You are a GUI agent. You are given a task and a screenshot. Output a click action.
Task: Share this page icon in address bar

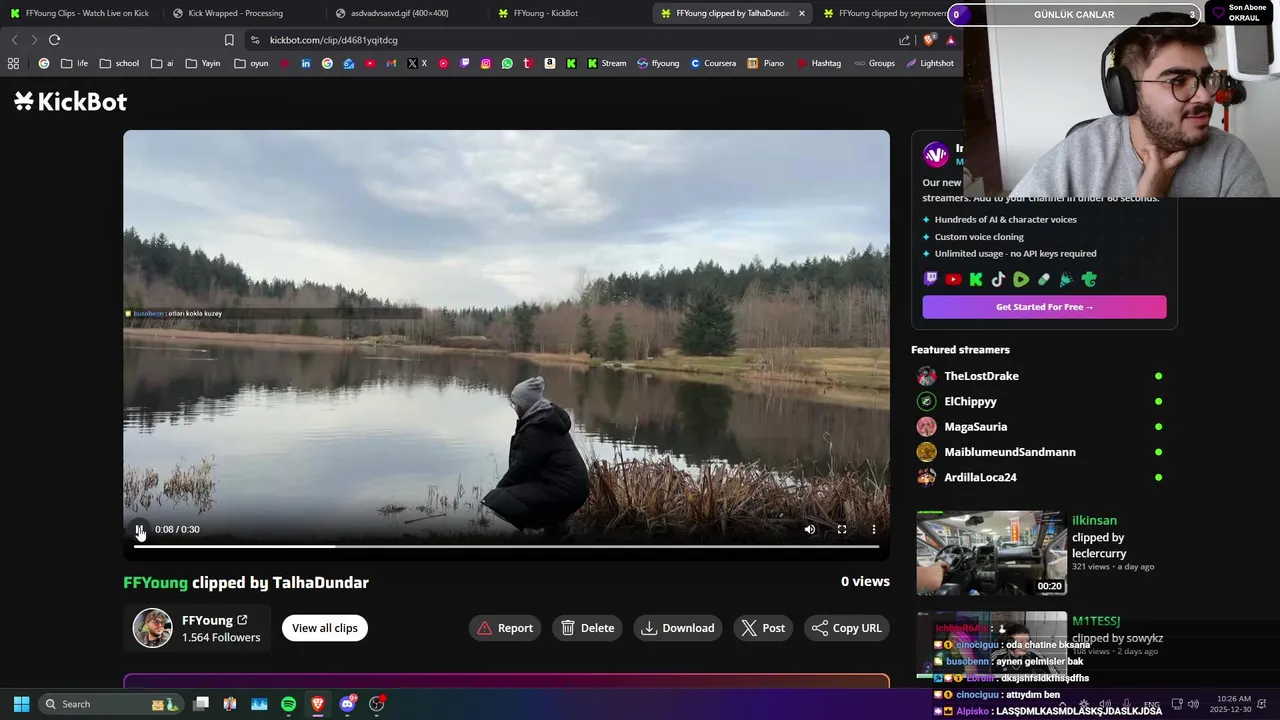pos(905,40)
